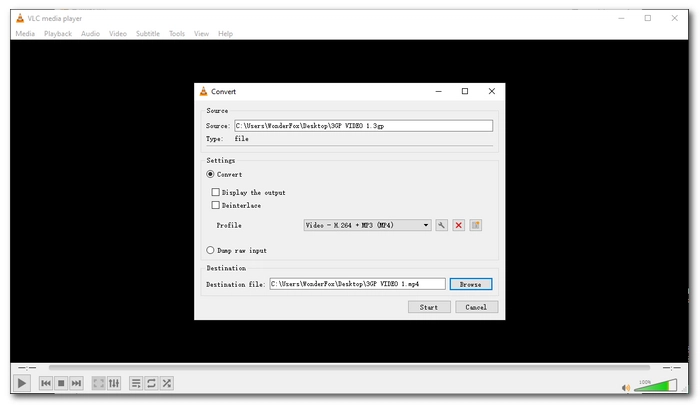Open the Subtitle menu

pos(148,33)
